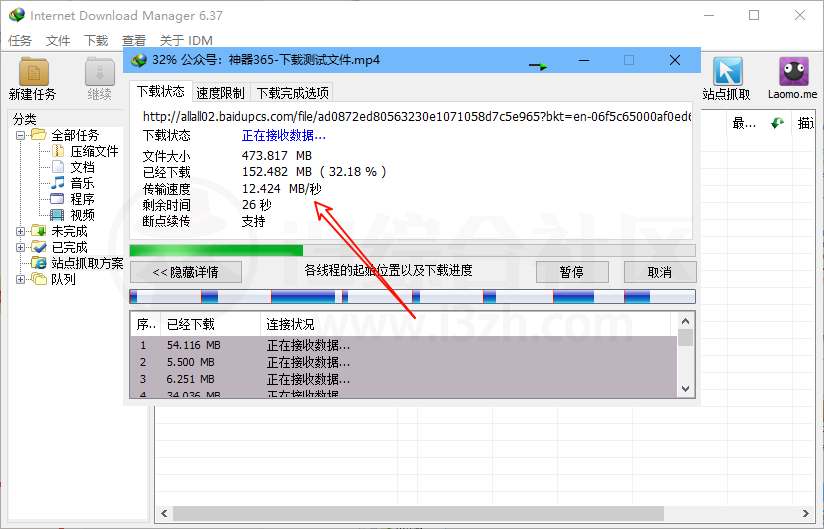Click the 暂停 pause button
824x529 pixels.
pos(571,271)
